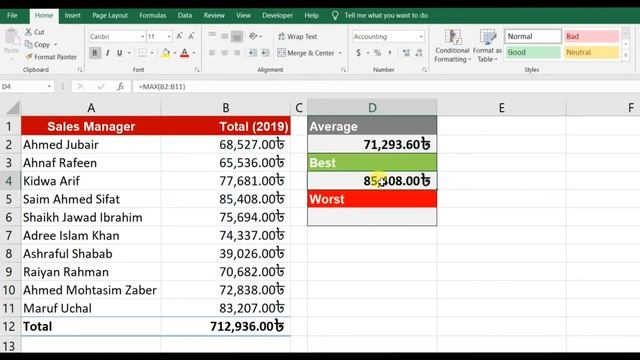The width and height of the screenshot is (640, 360).
Task: Apply the Neutral cell style
Action: click(591, 52)
